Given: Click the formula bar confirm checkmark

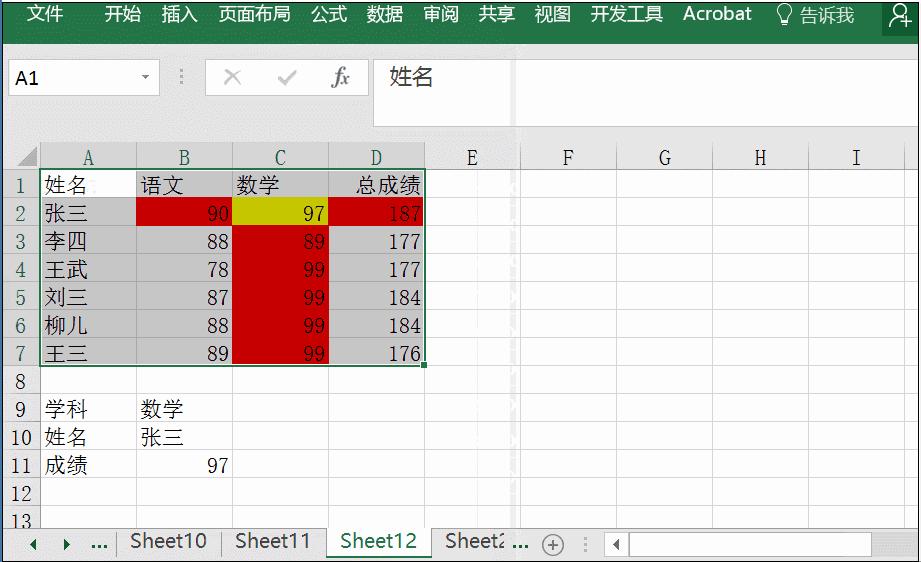Looking at the screenshot, I should (x=287, y=77).
